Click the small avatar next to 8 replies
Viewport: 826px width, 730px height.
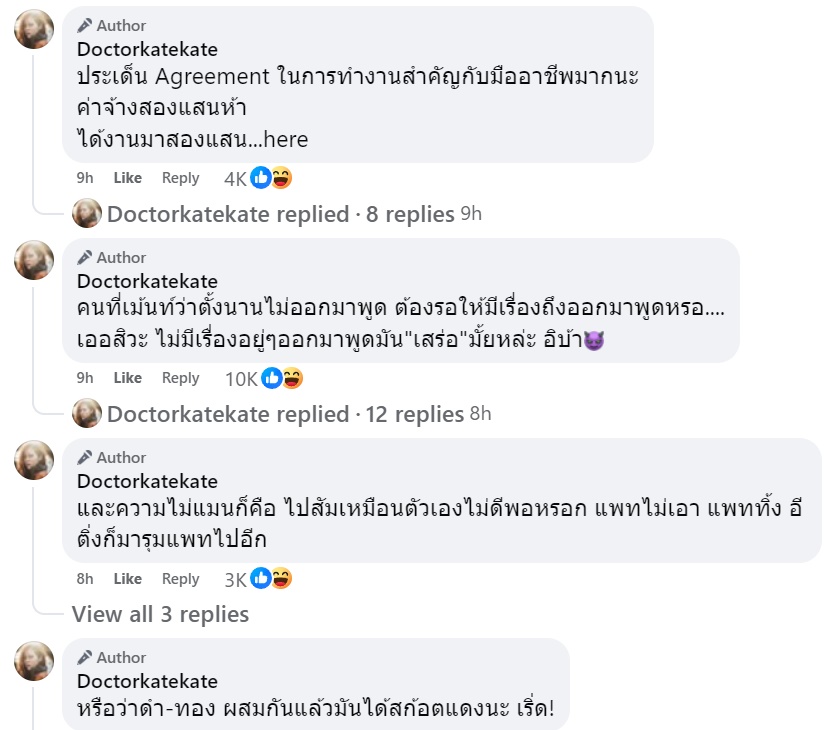[88, 213]
